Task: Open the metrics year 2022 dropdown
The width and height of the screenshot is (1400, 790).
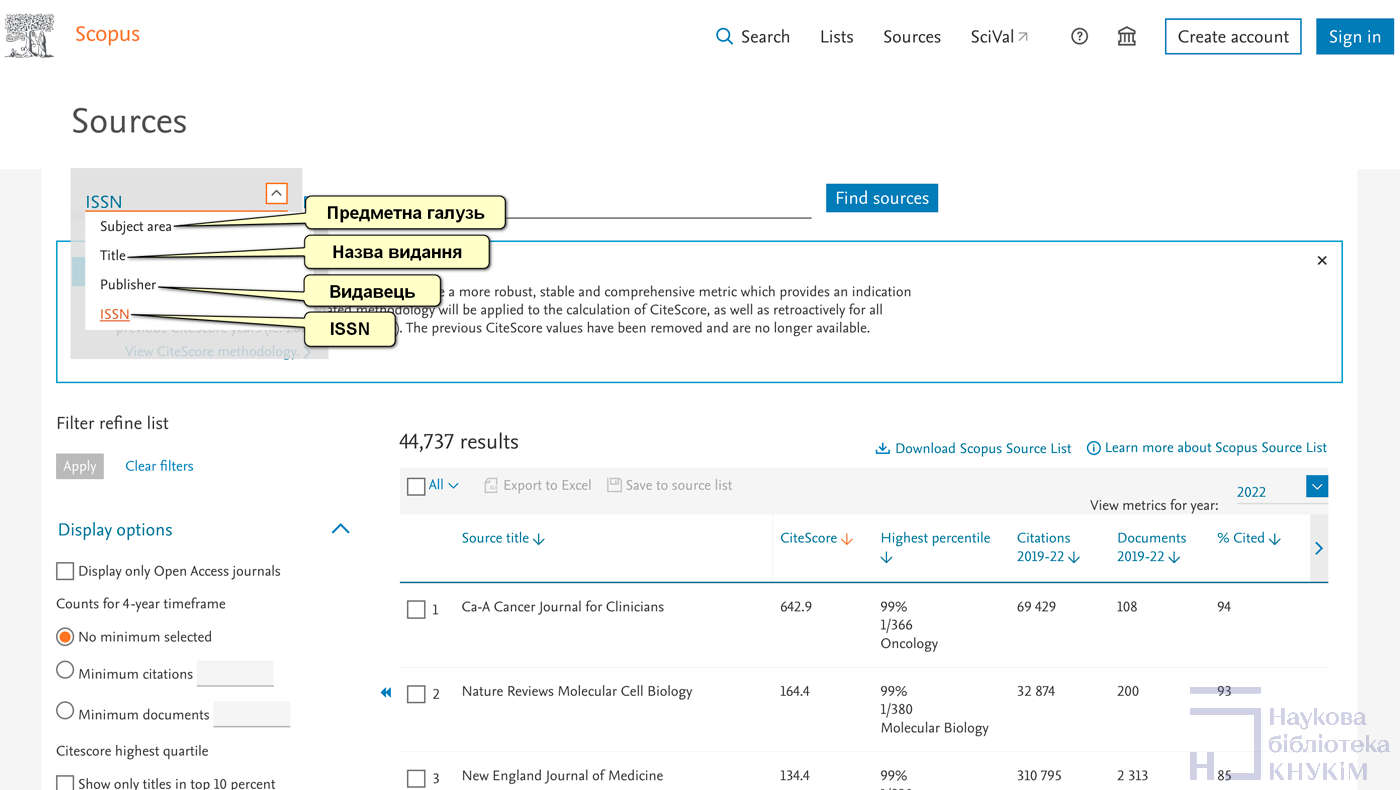Action: point(1317,487)
